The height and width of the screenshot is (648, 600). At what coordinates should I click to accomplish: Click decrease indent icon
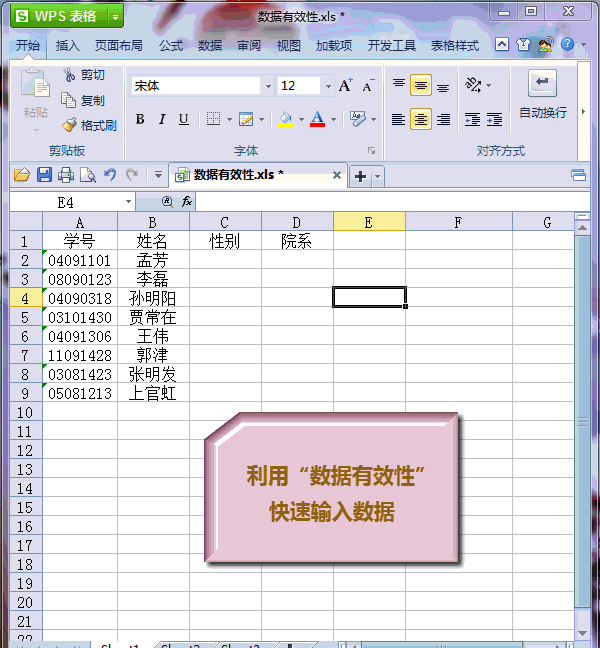(x=472, y=119)
